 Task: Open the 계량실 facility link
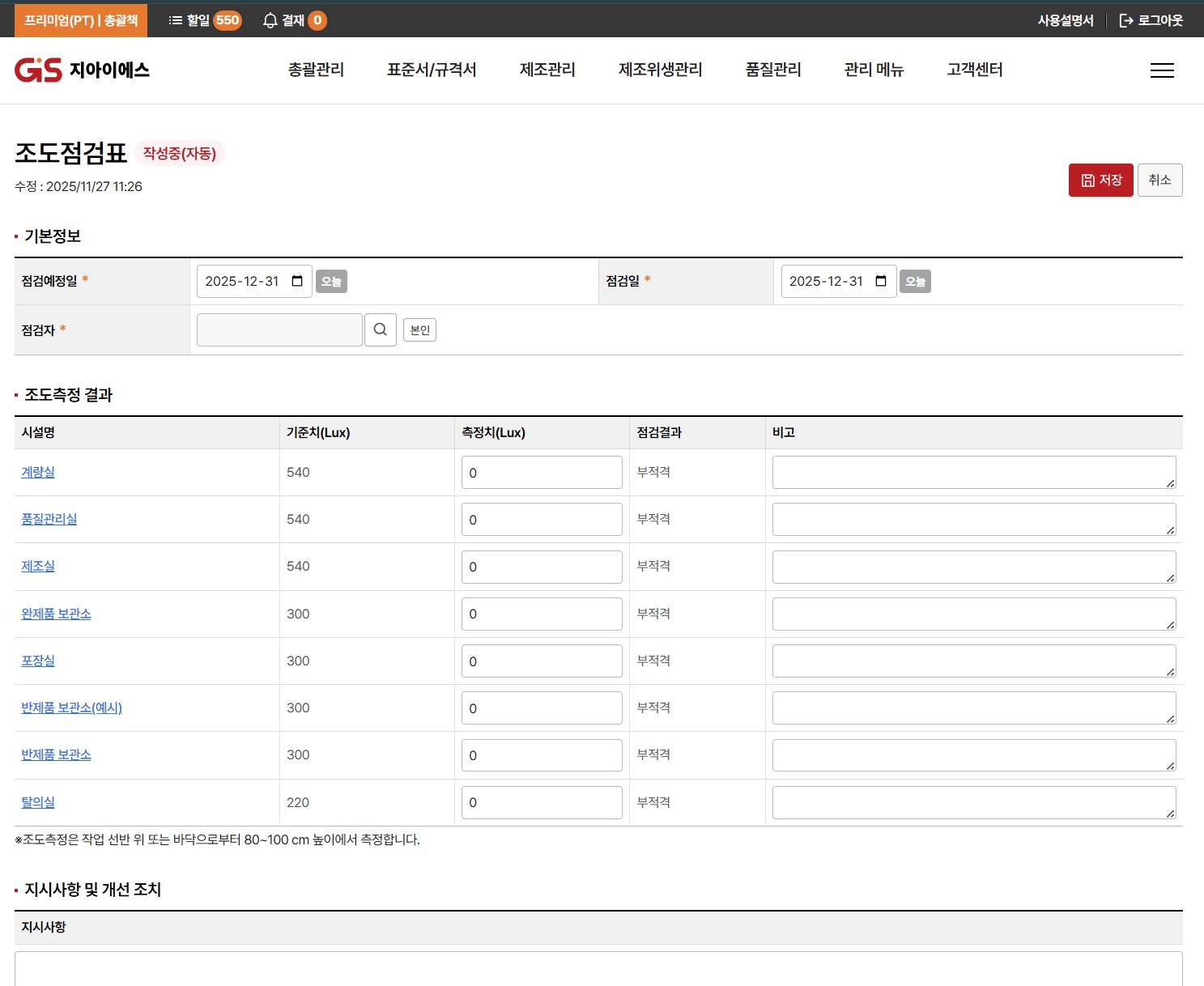(x=38, y=472)
